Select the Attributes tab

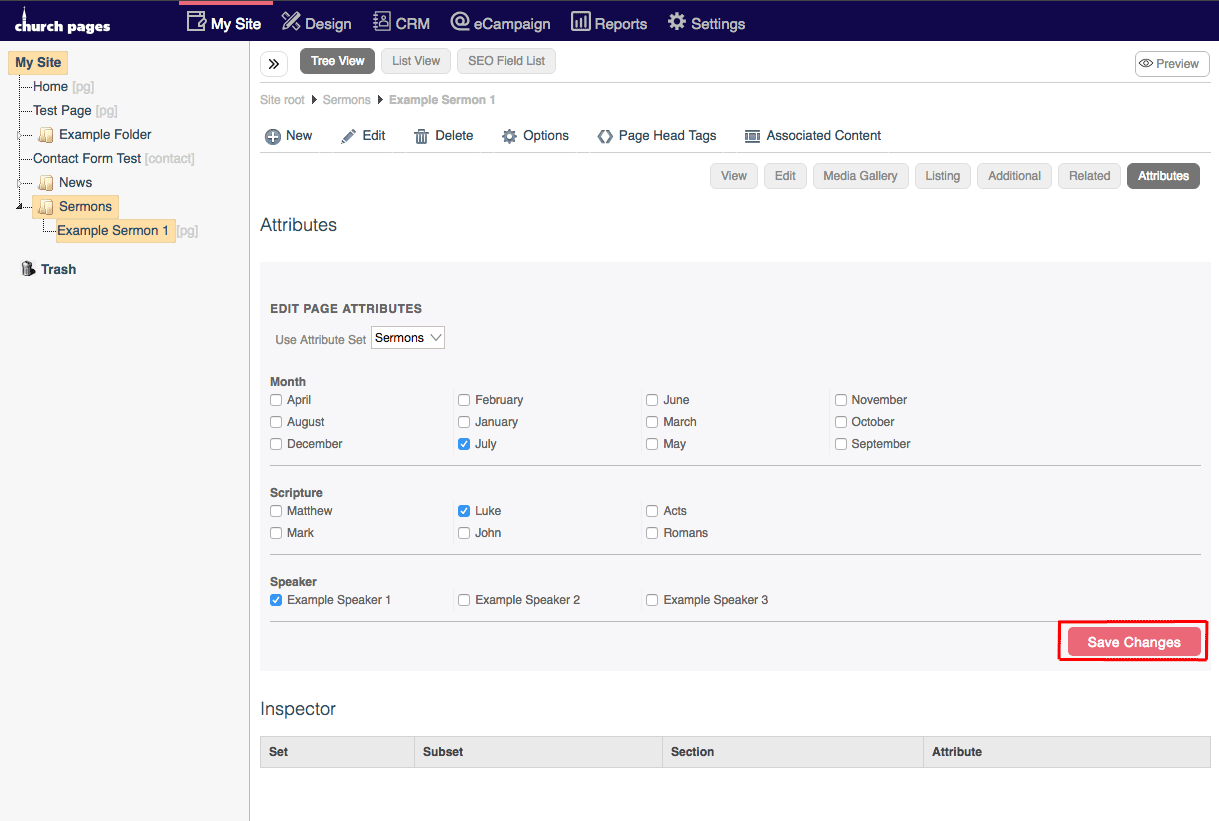(1163, 176)
